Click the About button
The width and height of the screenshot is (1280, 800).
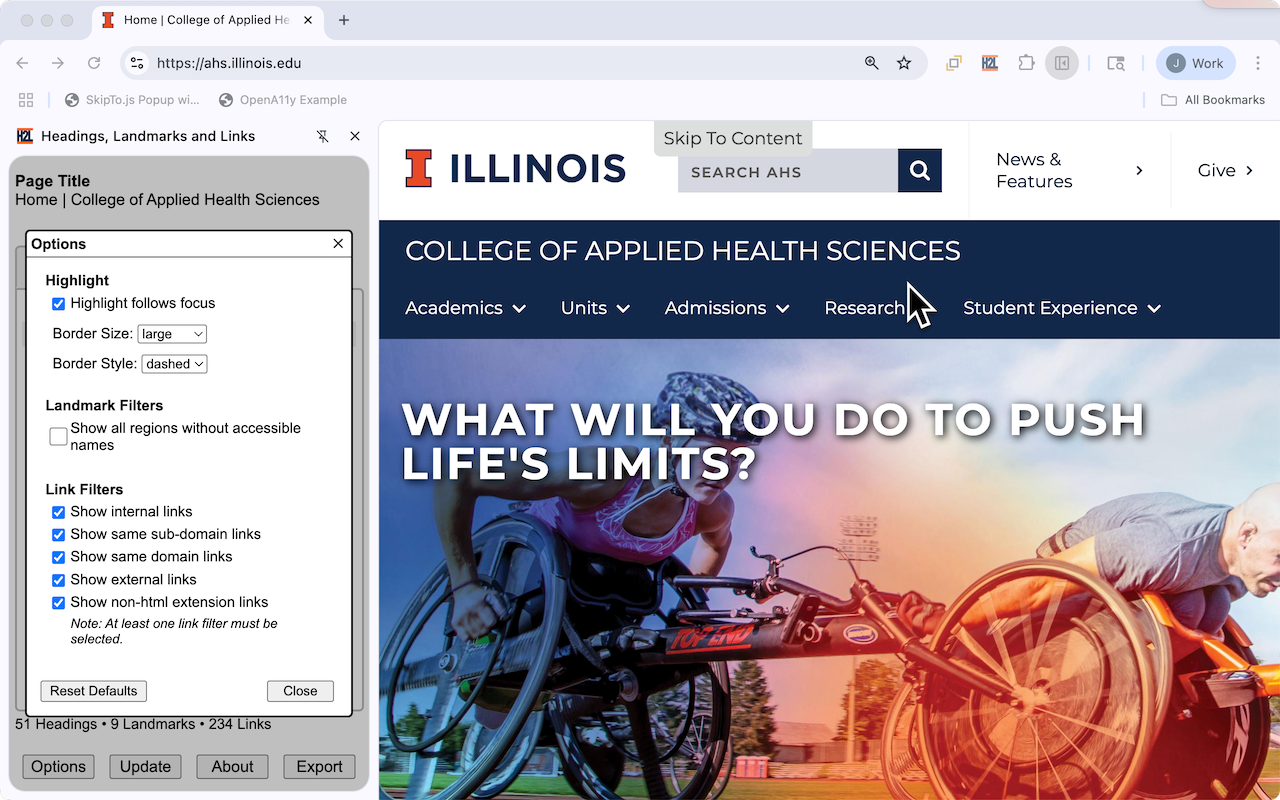coord(232,766)
